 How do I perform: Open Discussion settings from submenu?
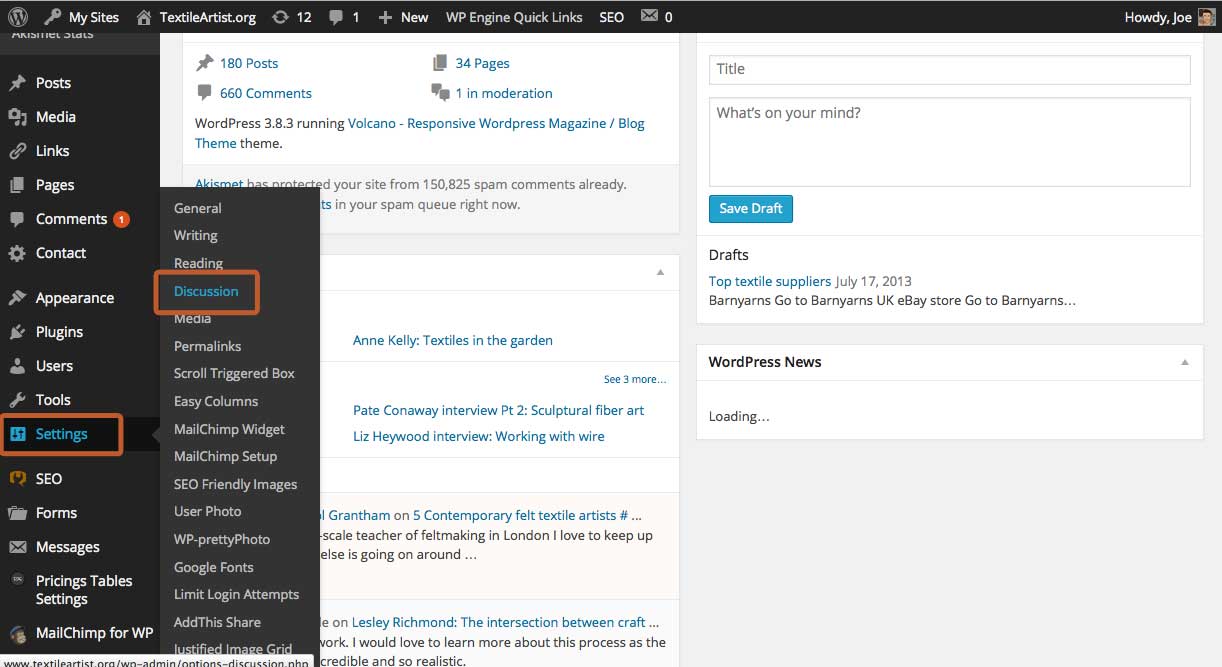coord(206,291)
